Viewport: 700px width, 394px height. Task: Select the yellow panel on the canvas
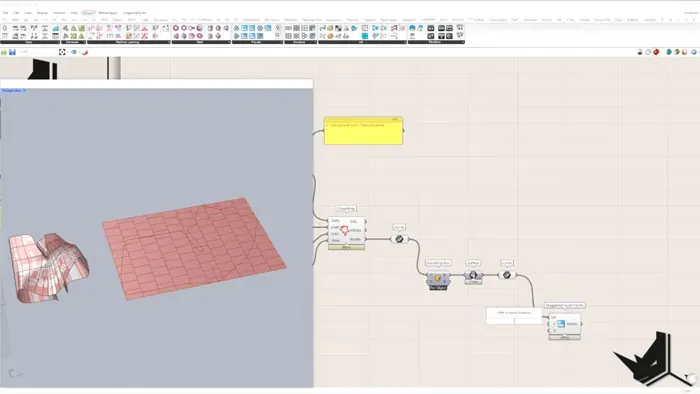click(x=363, y=130)
